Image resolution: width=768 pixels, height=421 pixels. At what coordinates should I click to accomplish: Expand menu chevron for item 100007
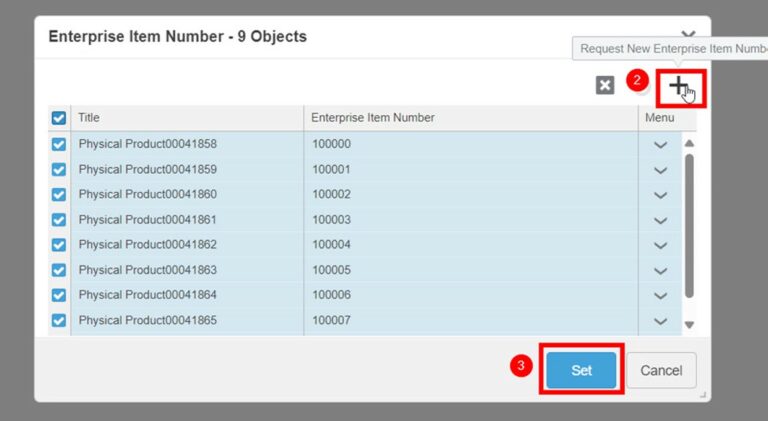point(660,321)
